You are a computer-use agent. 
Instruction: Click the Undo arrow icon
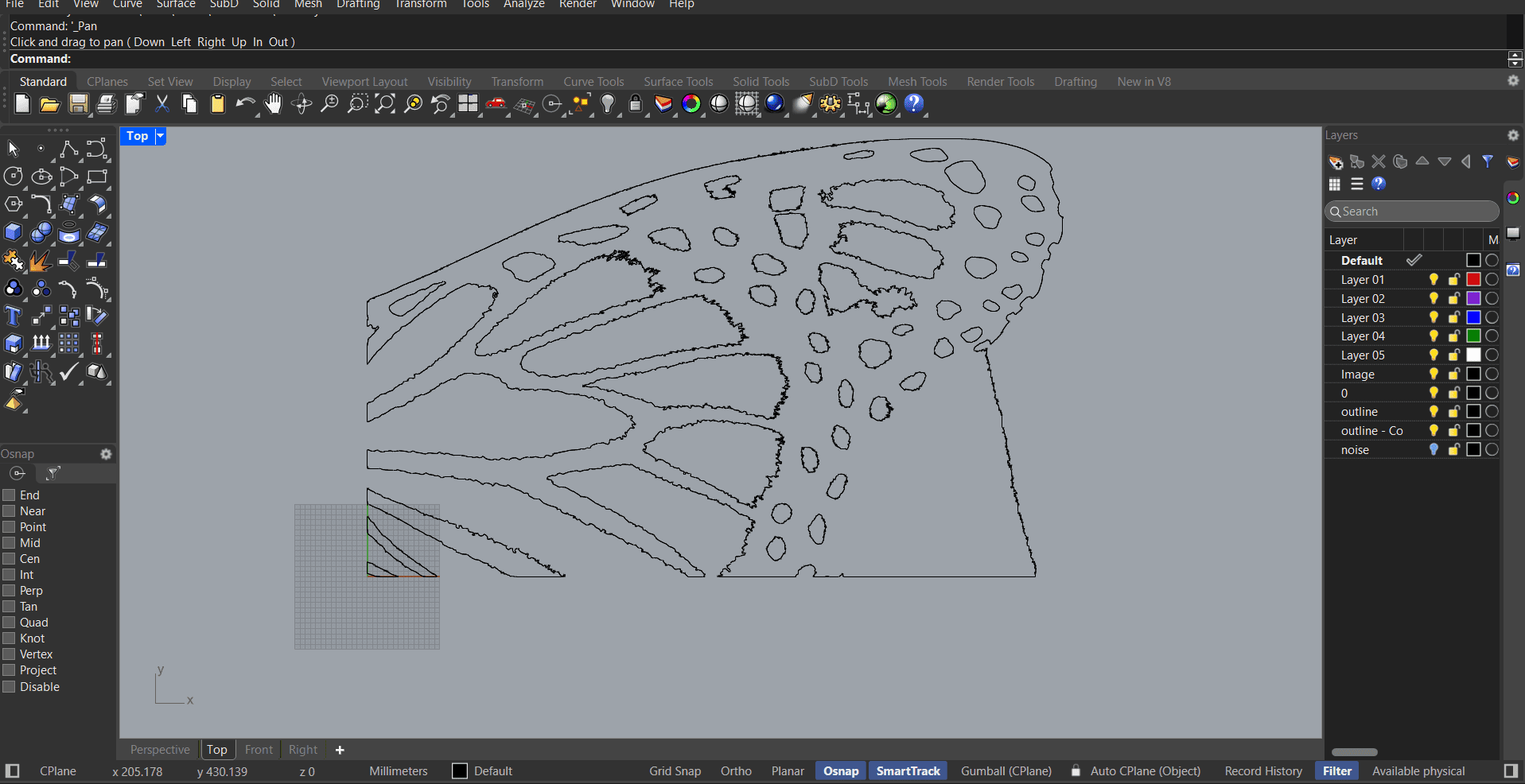tap(245, 104)
